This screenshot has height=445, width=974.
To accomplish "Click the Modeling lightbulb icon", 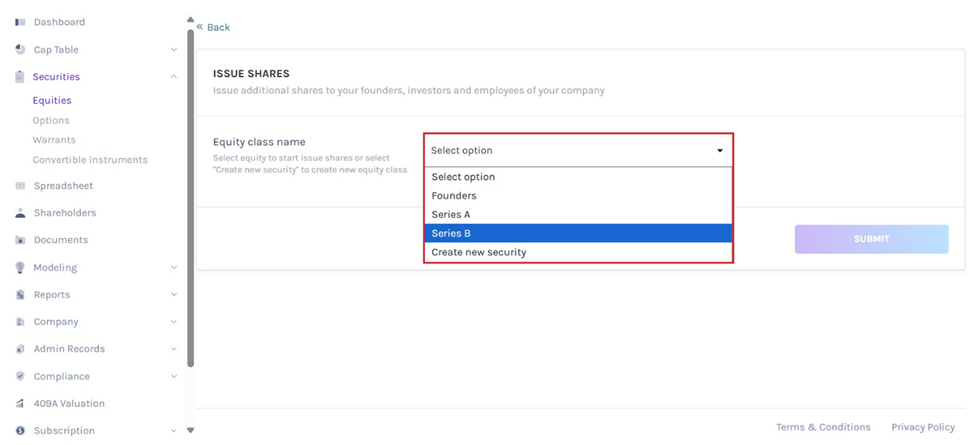I will pyautogui.click(x=20, y=268).
